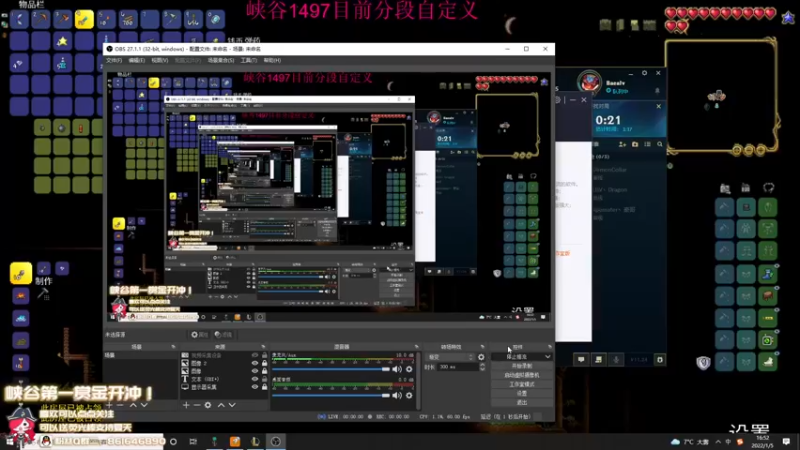Open settings from the OBS controls panel
This screenshot has height=450, width=800.
pyautogui.click(x=521, y=393)
